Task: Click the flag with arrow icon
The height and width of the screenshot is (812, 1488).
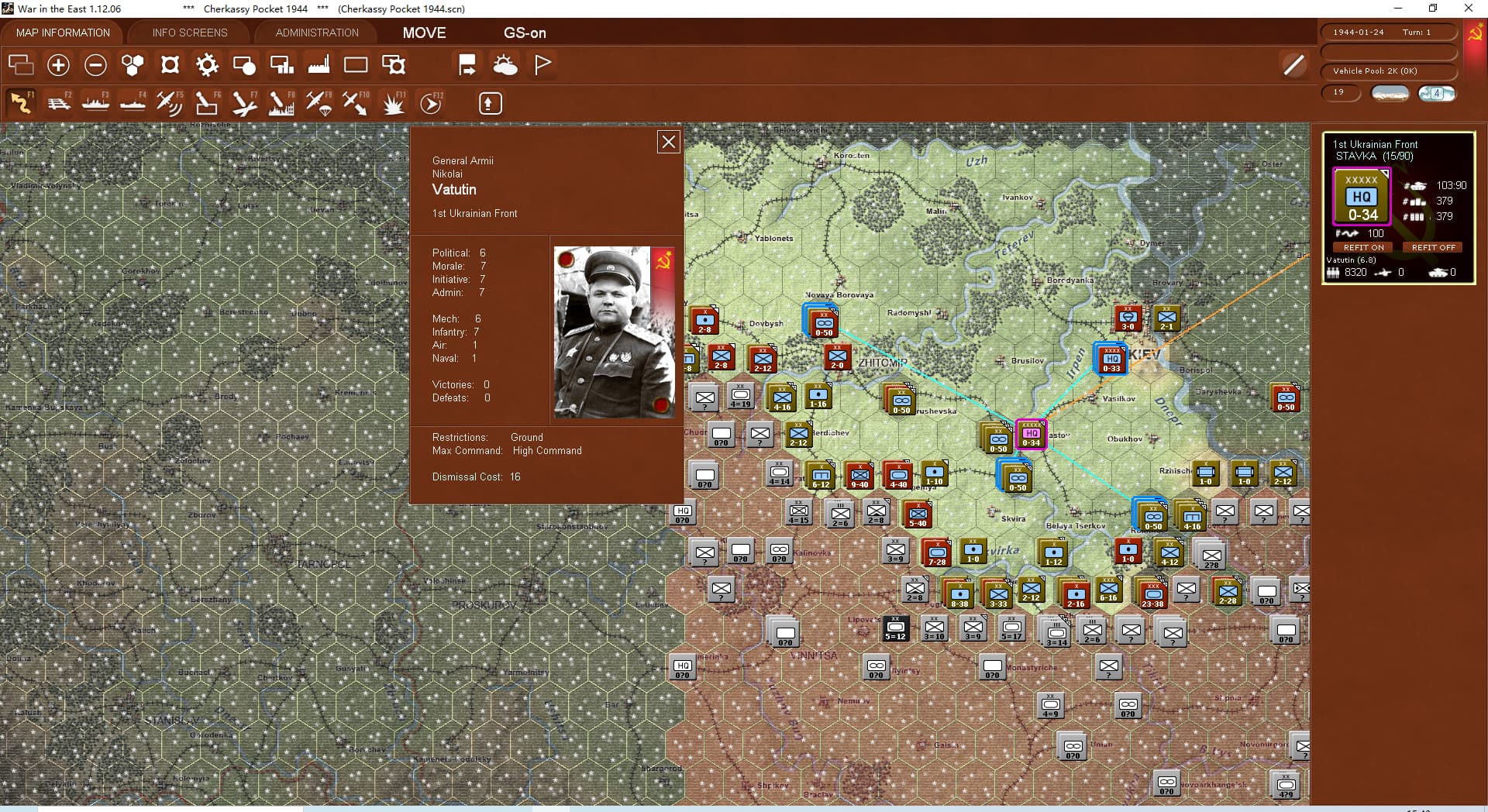Action: (x=467, y=64)
